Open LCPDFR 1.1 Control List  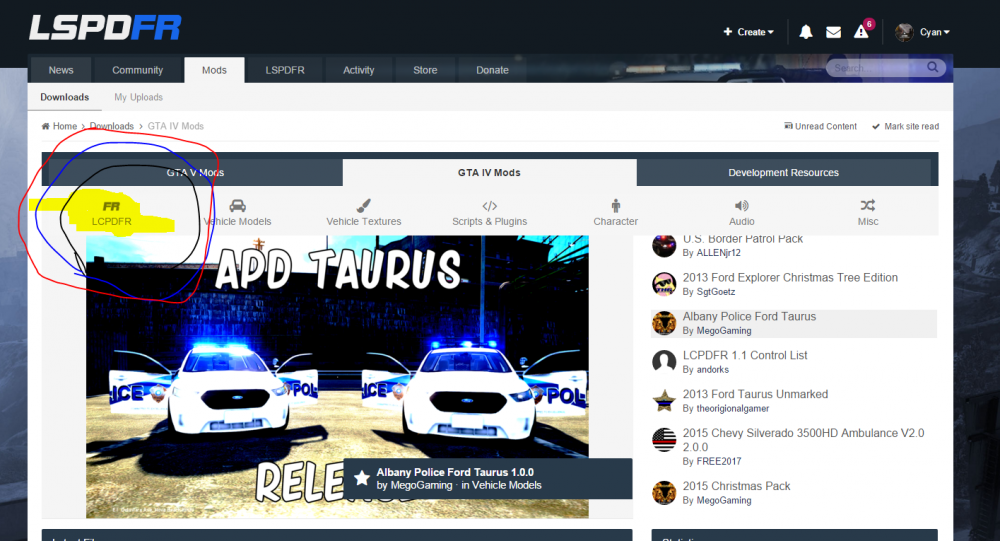tap(745, 355)
